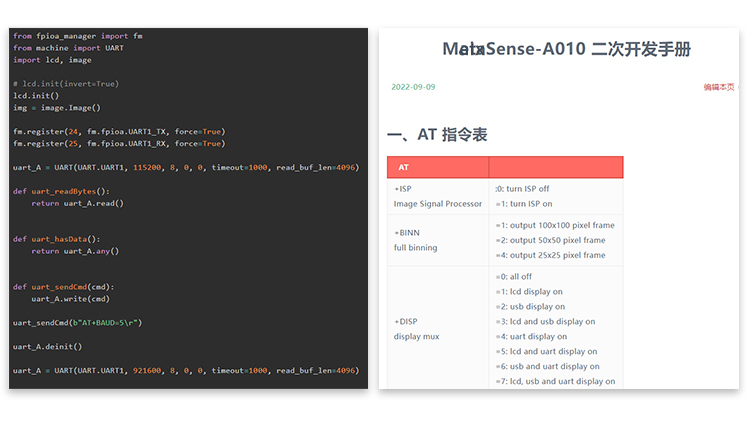Click the MetaSense-A010 二次开发手册 page title
Viewport: 750px width, 428px height.
[566, 49]
